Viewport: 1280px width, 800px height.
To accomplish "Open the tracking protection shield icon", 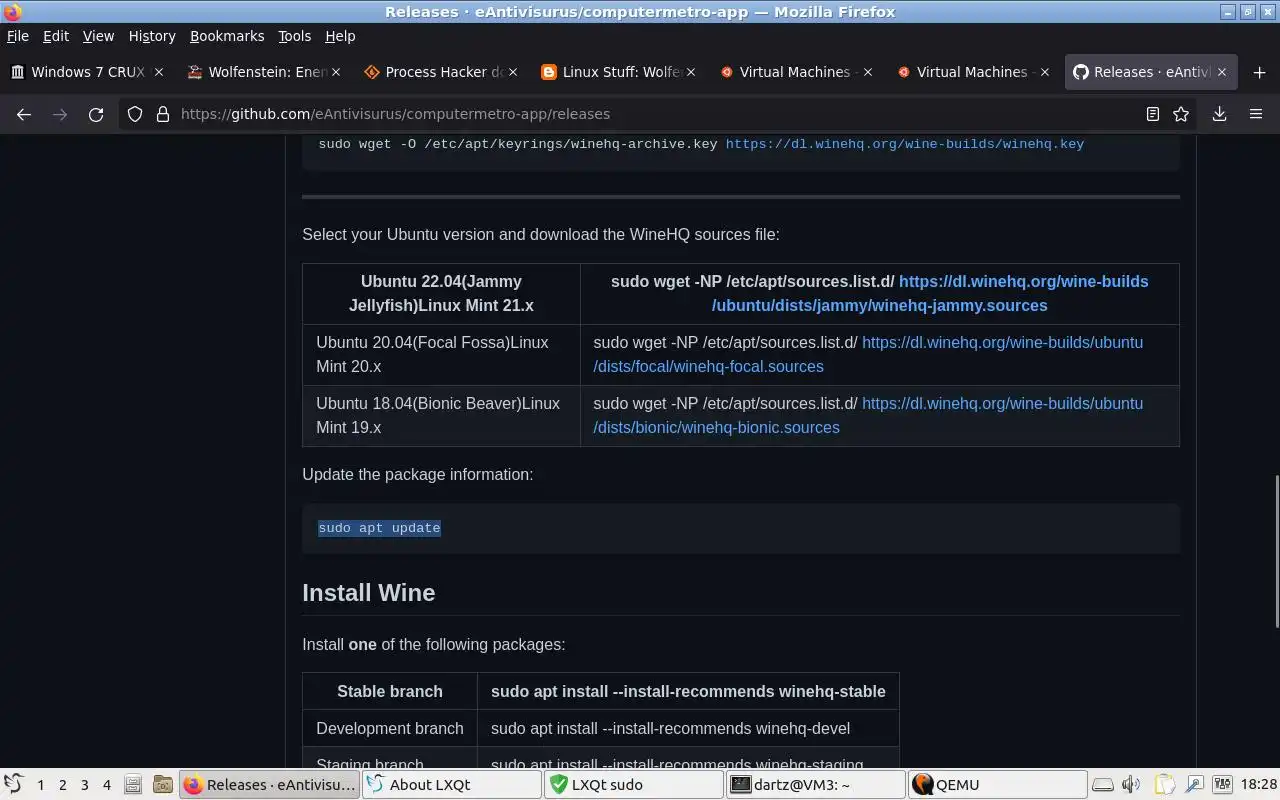I will point(135,114).
